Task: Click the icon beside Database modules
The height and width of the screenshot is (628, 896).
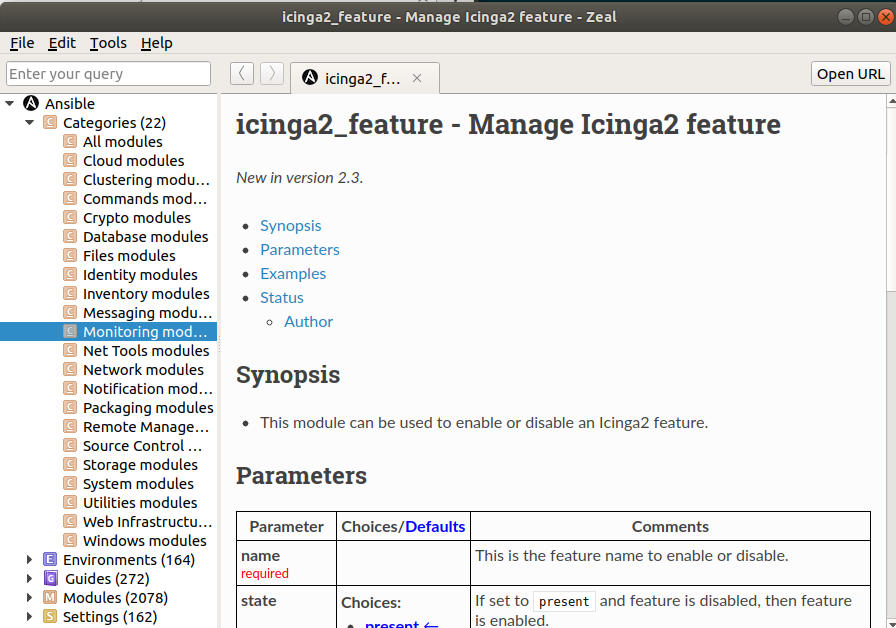Action: [70, 236]
